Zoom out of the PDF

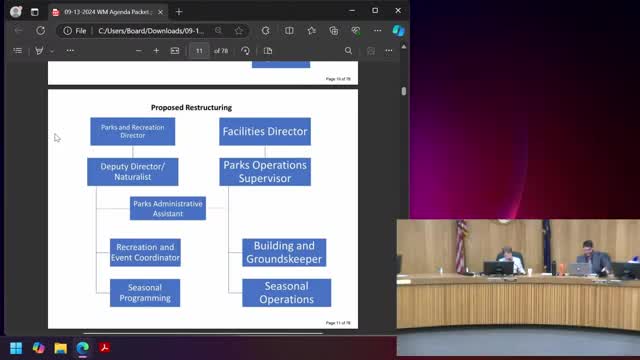(x=139, y=51)
